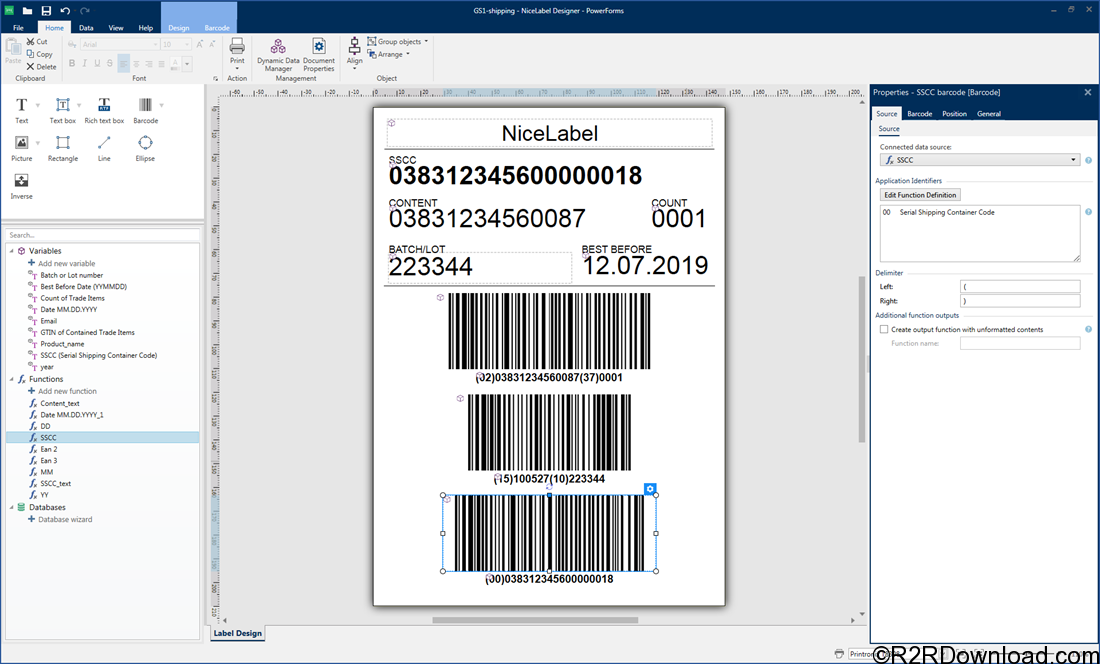Screen dimensions: 1100x664
Task: Pick the Ellipse shape tool
Action: (x=145, y=146)
